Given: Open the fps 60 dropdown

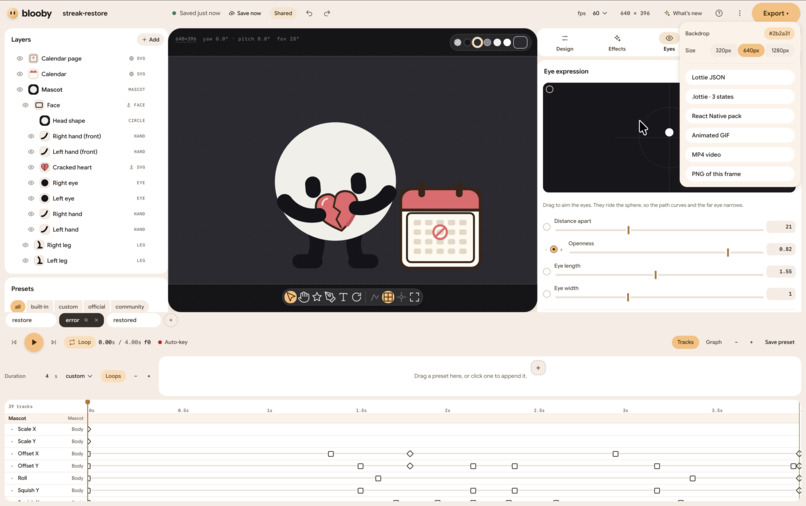Looking at the screenshot, I should click(x=599, y=13).
